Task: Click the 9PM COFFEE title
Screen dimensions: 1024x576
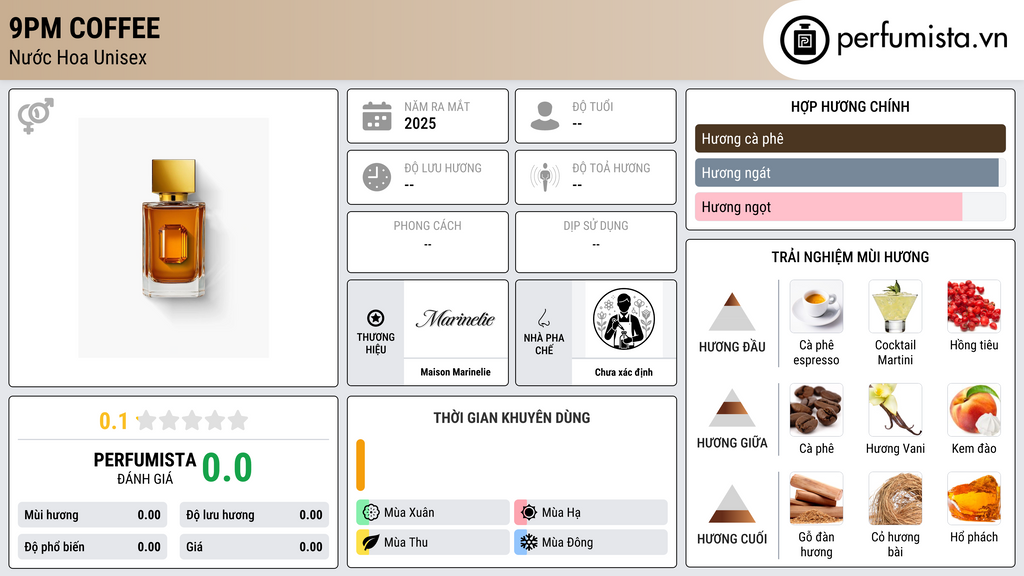Action: pos(84,28)
